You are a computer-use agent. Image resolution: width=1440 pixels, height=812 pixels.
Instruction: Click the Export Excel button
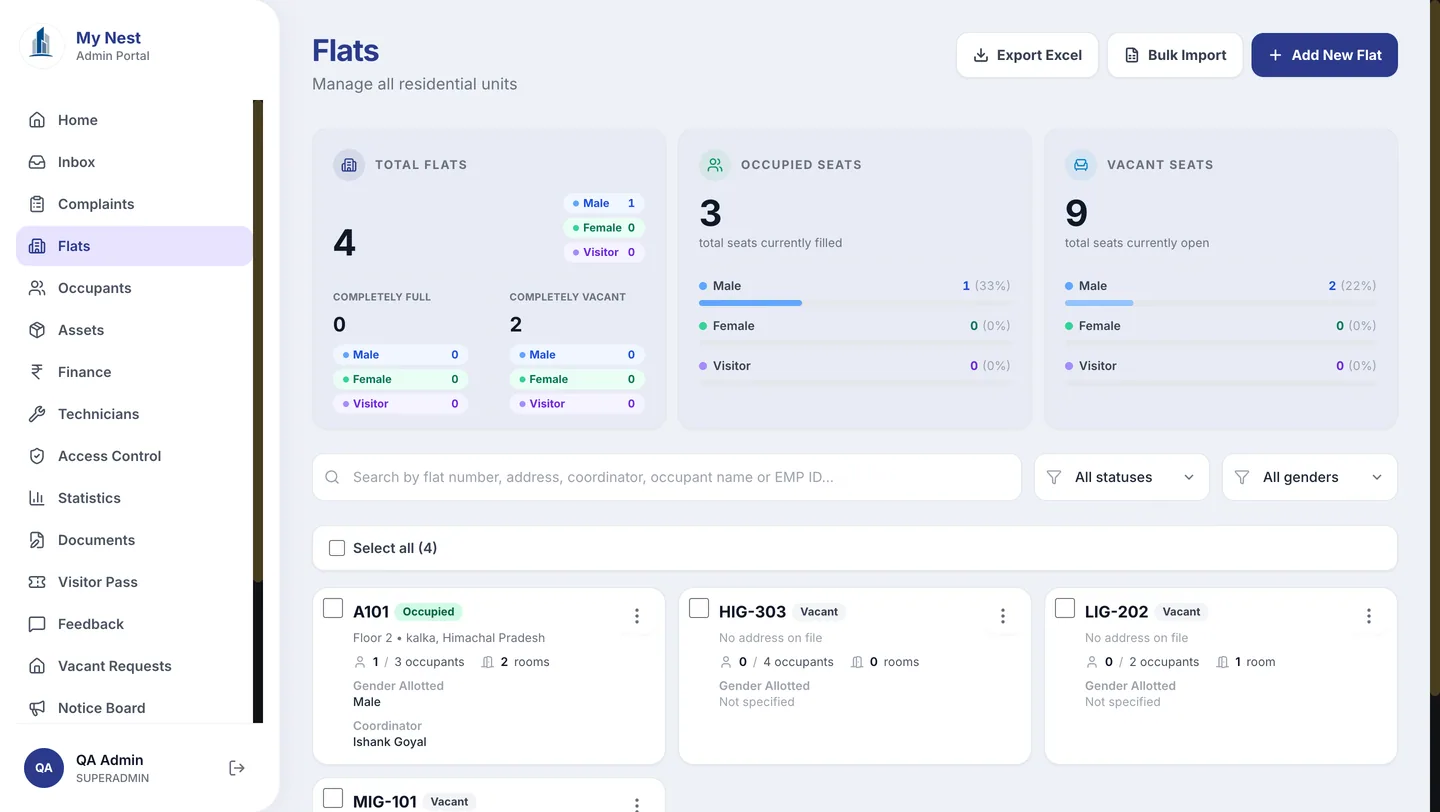(1027, 55)
